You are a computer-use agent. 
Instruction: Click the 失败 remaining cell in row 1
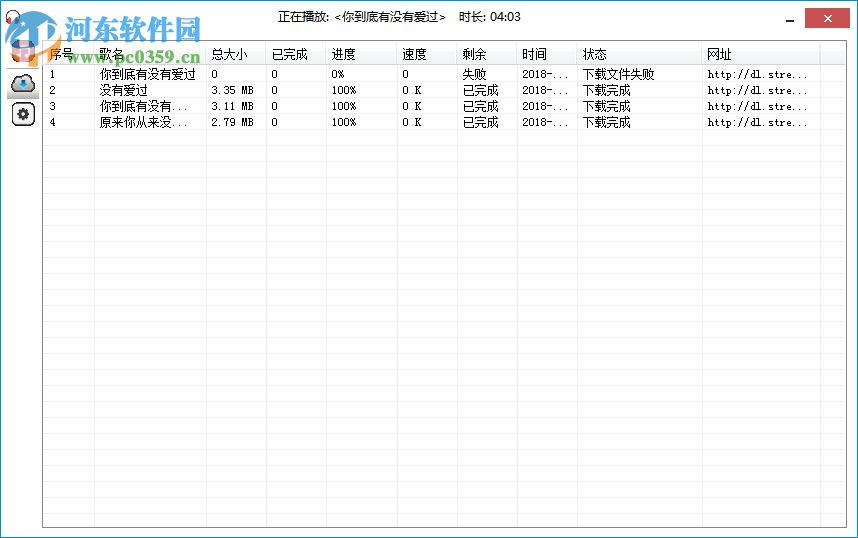(474, 74)
